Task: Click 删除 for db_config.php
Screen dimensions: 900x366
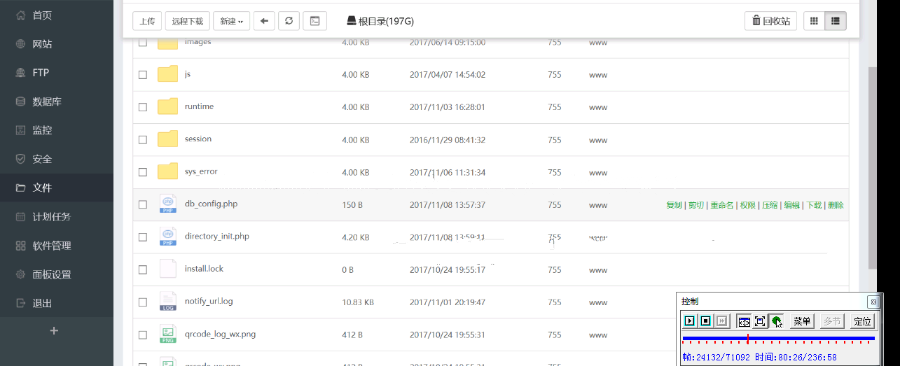Action: click(x=836, y=205)
